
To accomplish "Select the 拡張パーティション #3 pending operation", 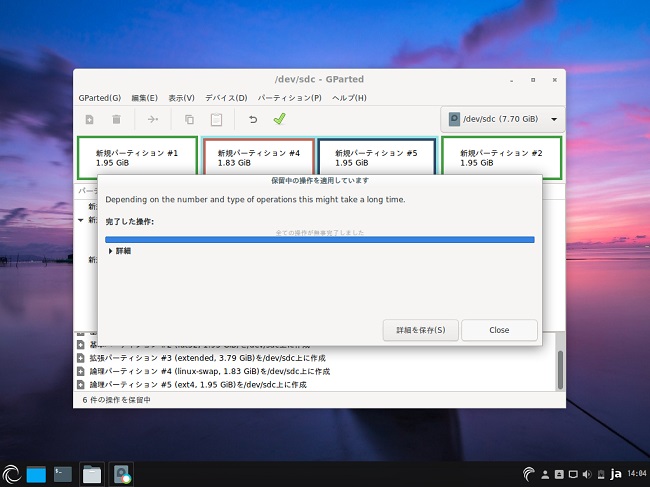I will tap(207, 358).
